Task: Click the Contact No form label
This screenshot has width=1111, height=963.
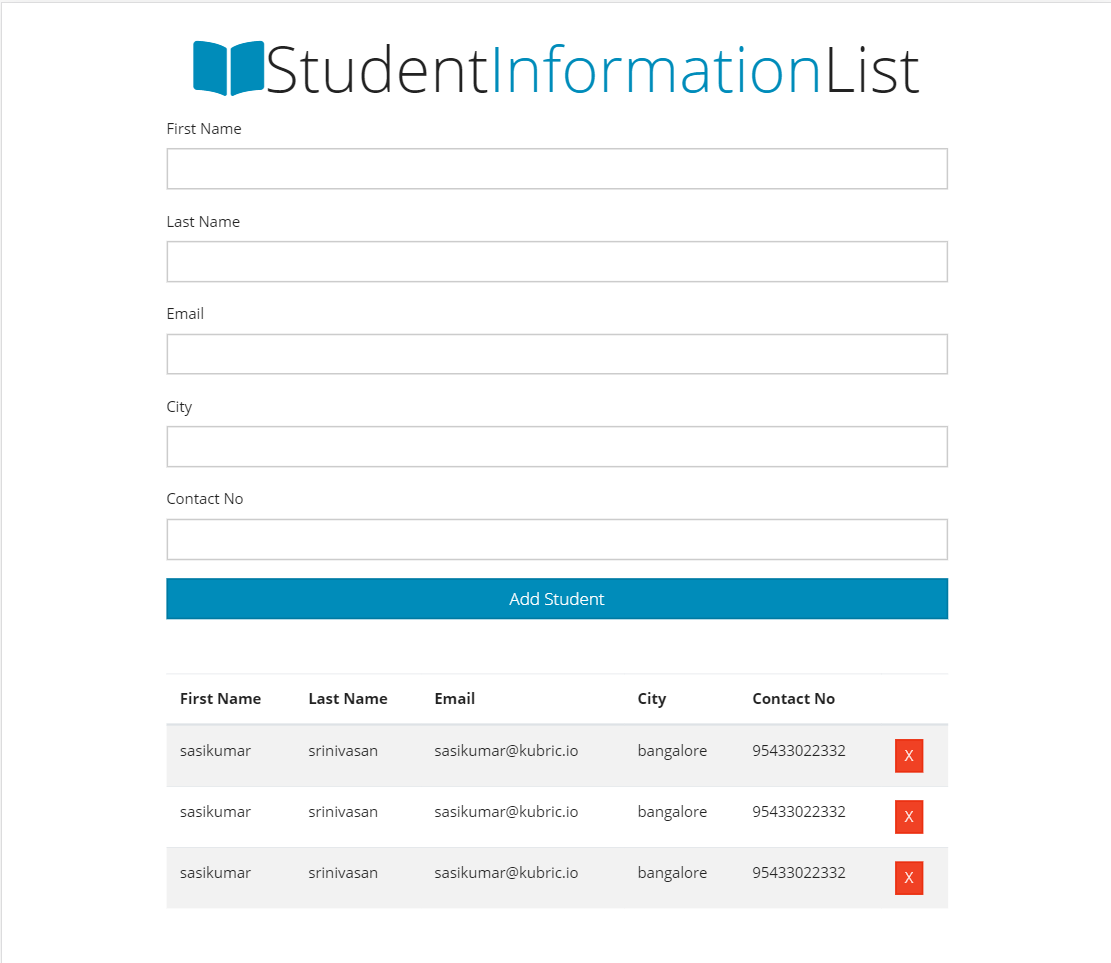Action: (205, 499)
